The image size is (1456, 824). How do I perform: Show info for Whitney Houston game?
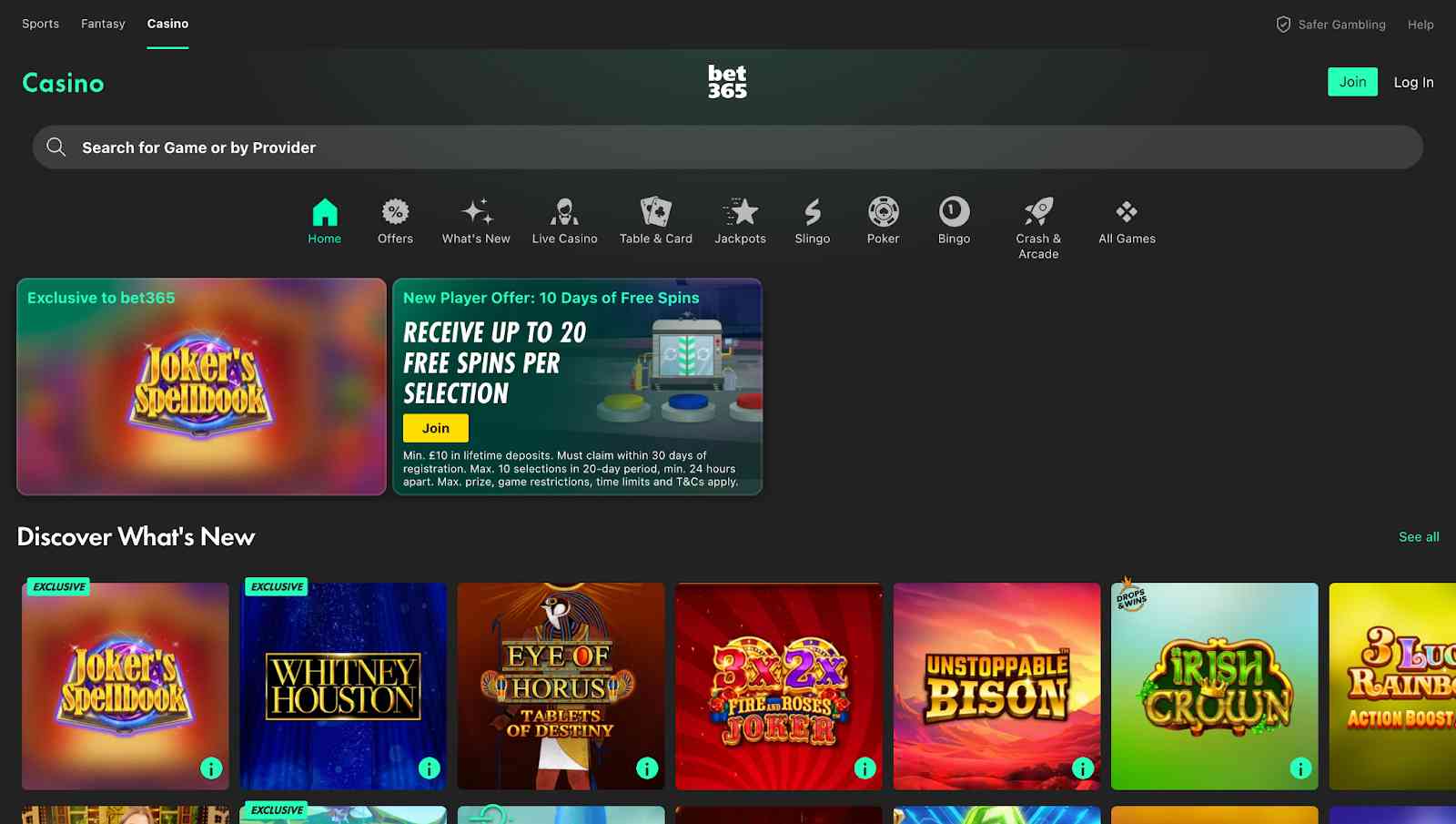[x=429, y=768]
